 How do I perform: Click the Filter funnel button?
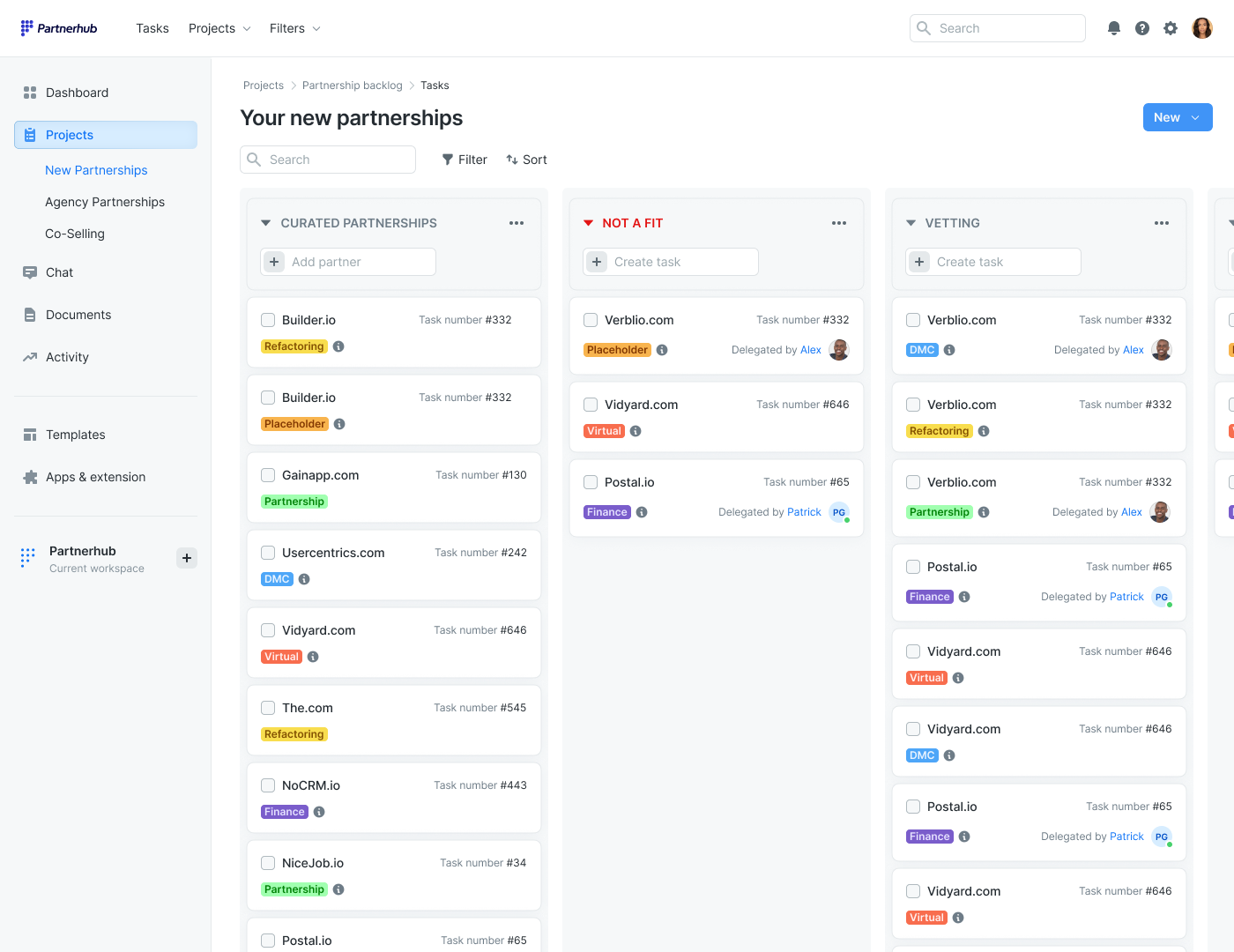point(465,160)
